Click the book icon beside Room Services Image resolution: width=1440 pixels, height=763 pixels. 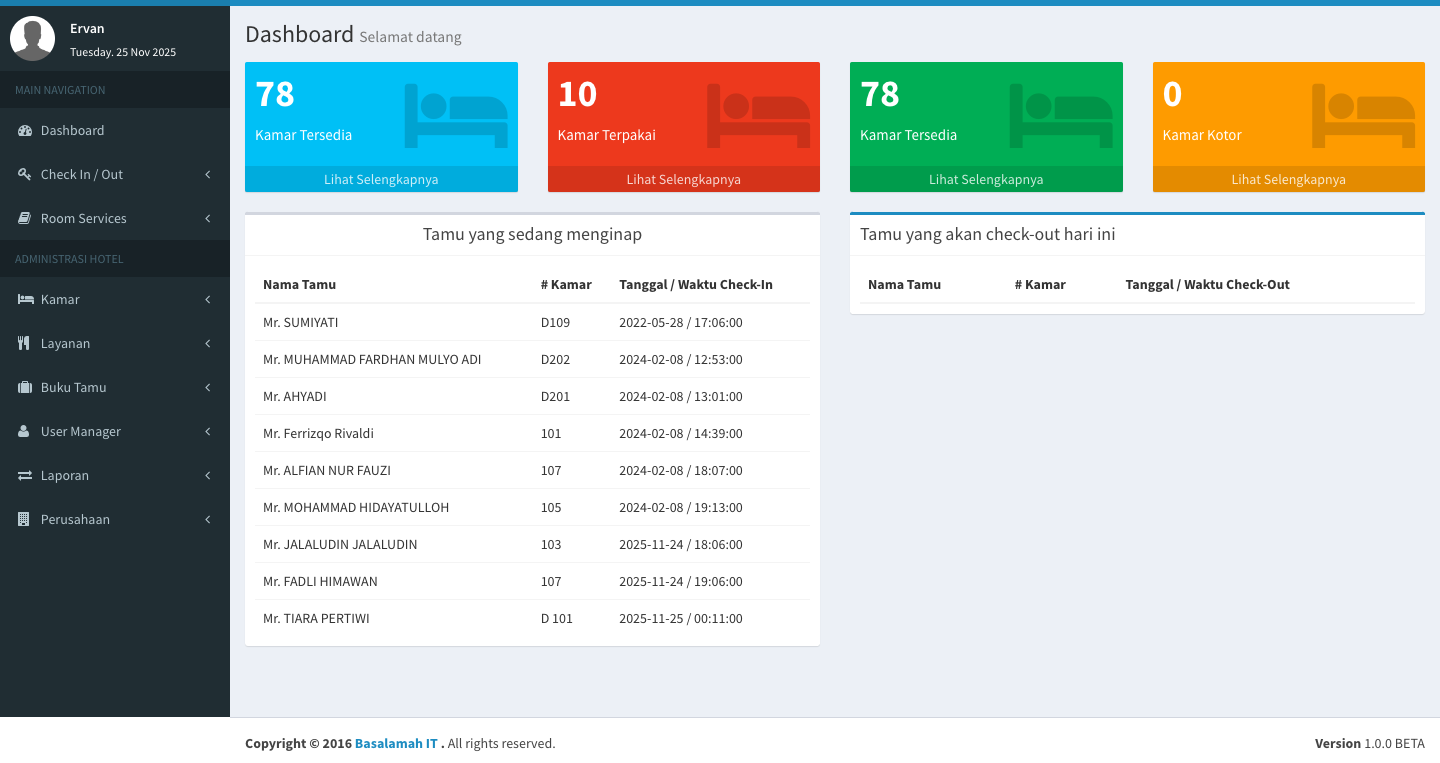25,219
